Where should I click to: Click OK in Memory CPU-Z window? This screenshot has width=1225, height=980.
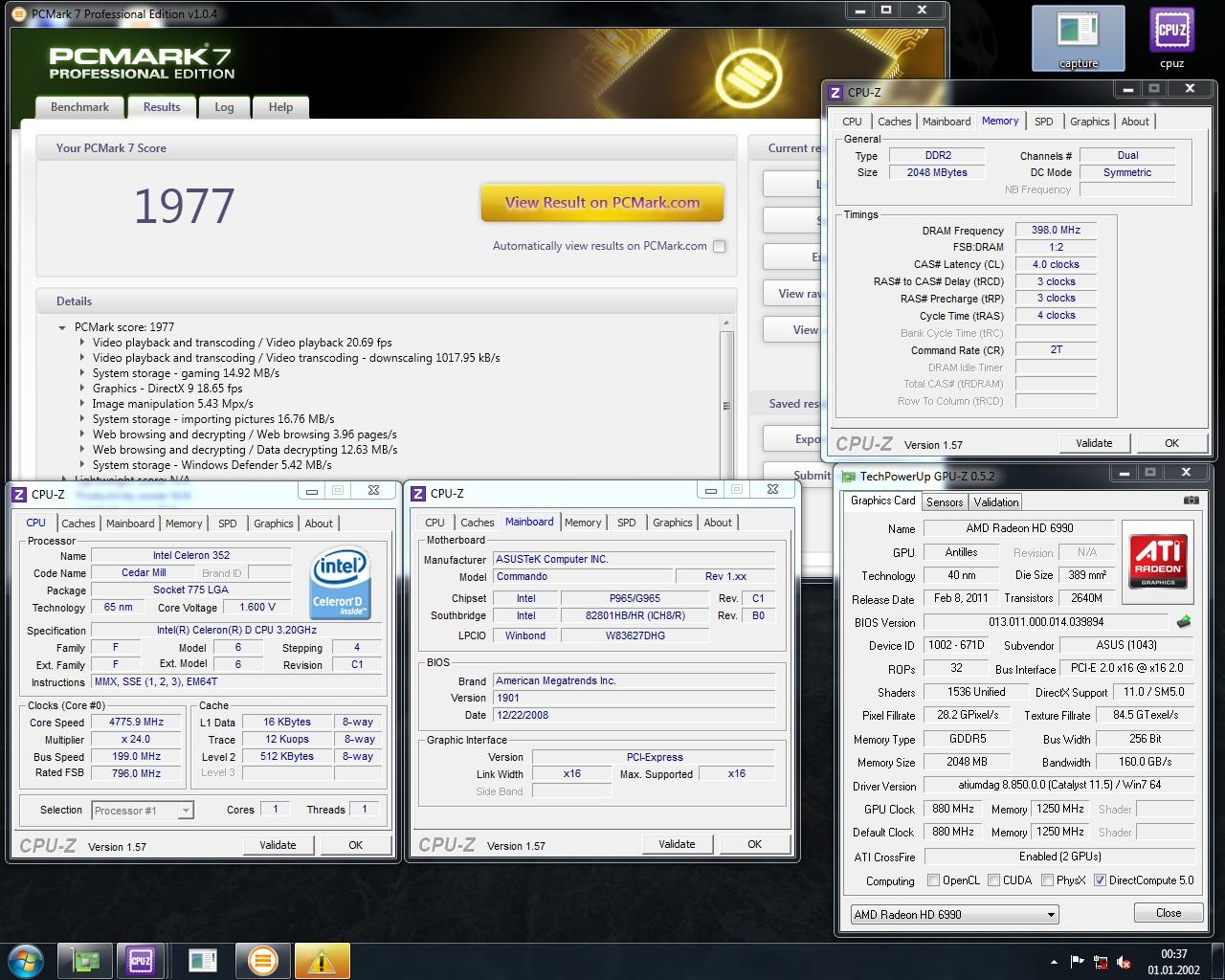pos(1171,443)
